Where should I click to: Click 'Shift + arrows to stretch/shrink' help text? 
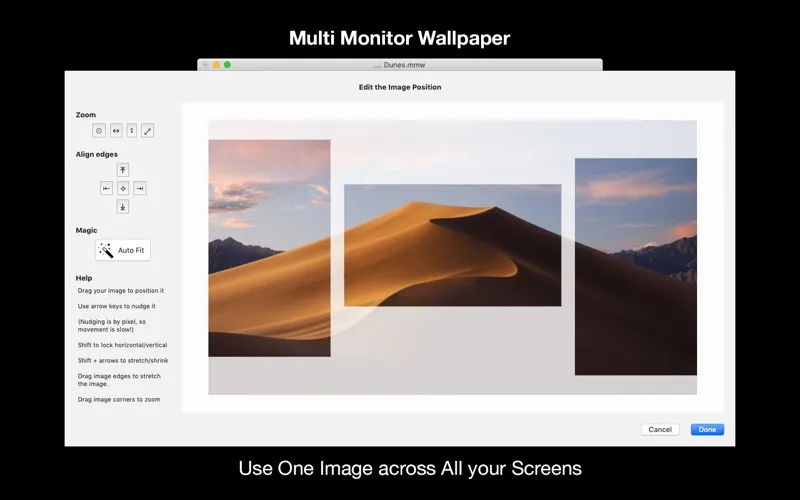123,360
